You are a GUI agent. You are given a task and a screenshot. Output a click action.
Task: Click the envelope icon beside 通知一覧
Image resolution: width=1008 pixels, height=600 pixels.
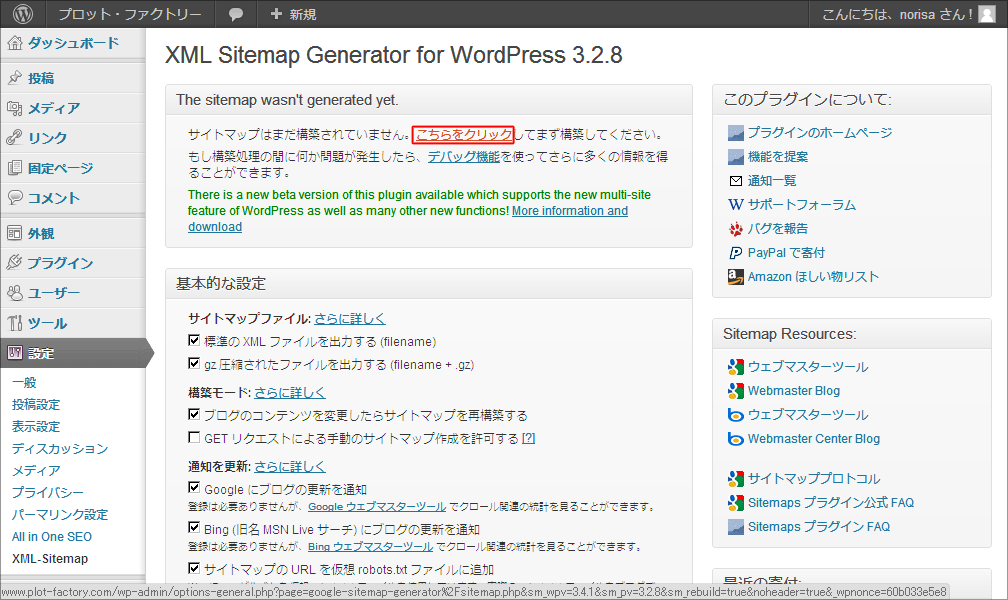(x=735, y=181)
